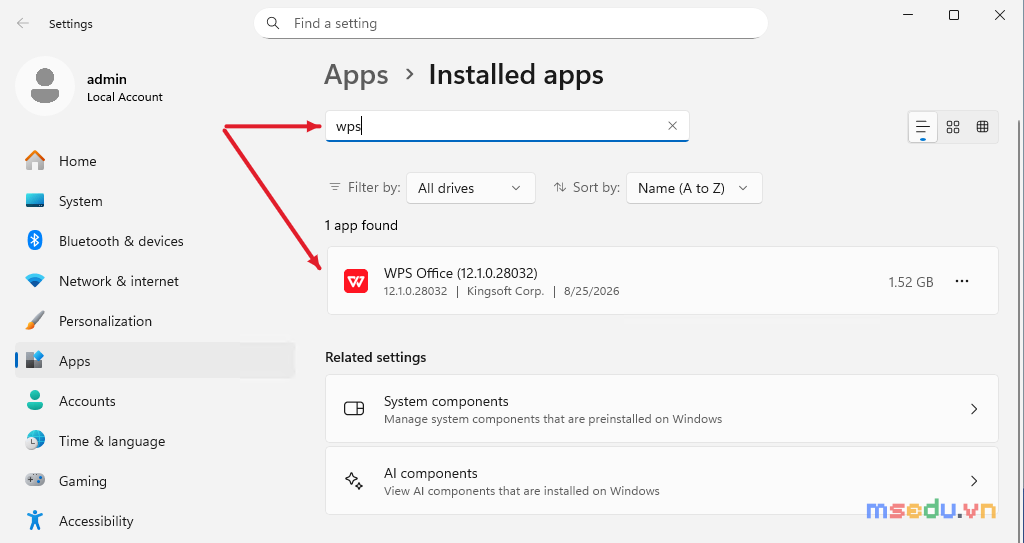
Task: Click the 8/25/2026 install date
Action: click(592, 291)
